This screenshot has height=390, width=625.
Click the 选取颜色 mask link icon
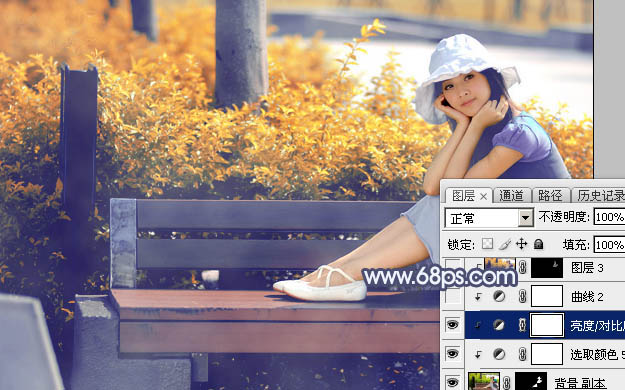[x=523, y=354]
